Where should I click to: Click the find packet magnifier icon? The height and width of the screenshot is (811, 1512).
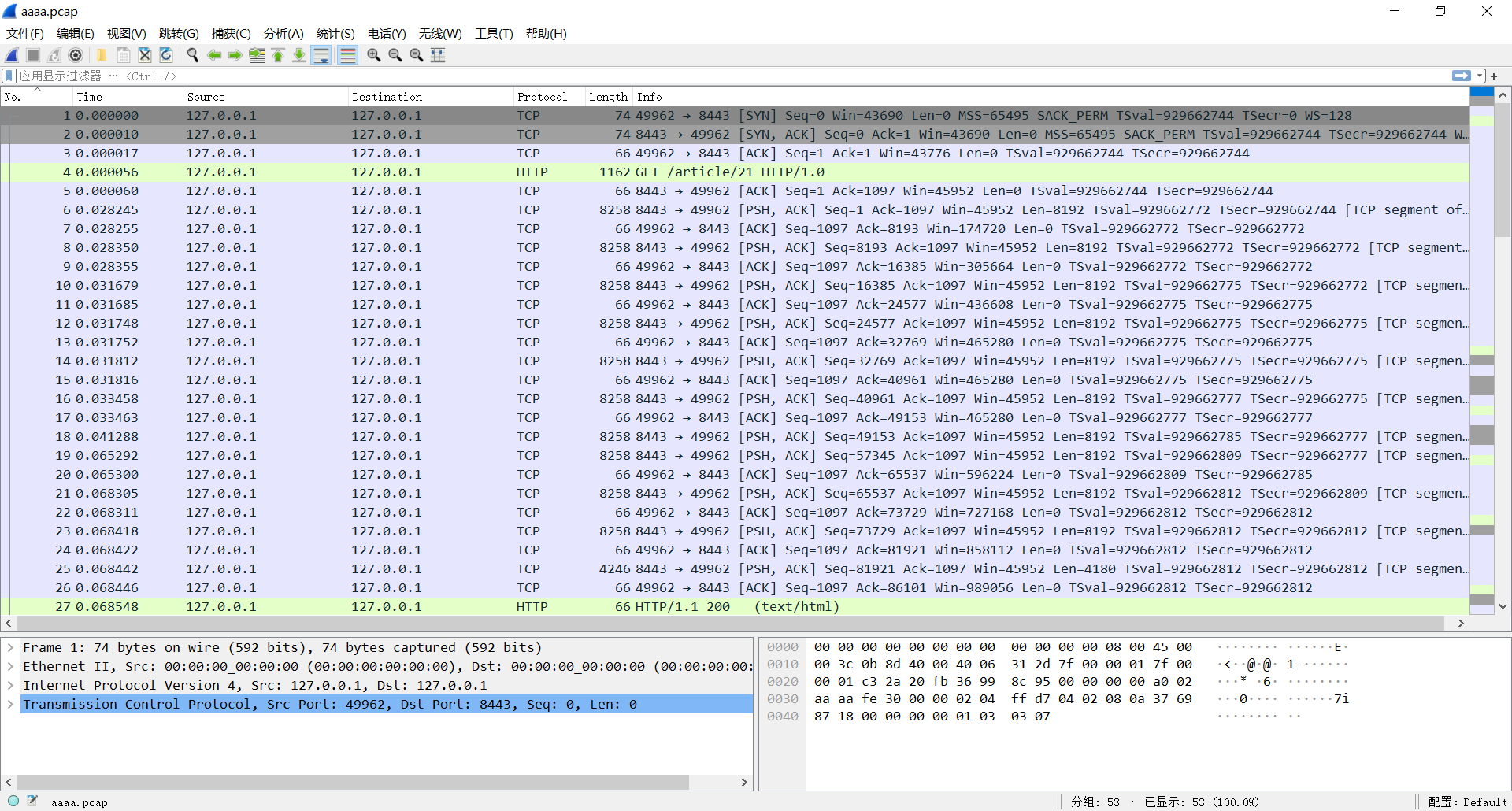pyautogui.click(x=192, y=55)
